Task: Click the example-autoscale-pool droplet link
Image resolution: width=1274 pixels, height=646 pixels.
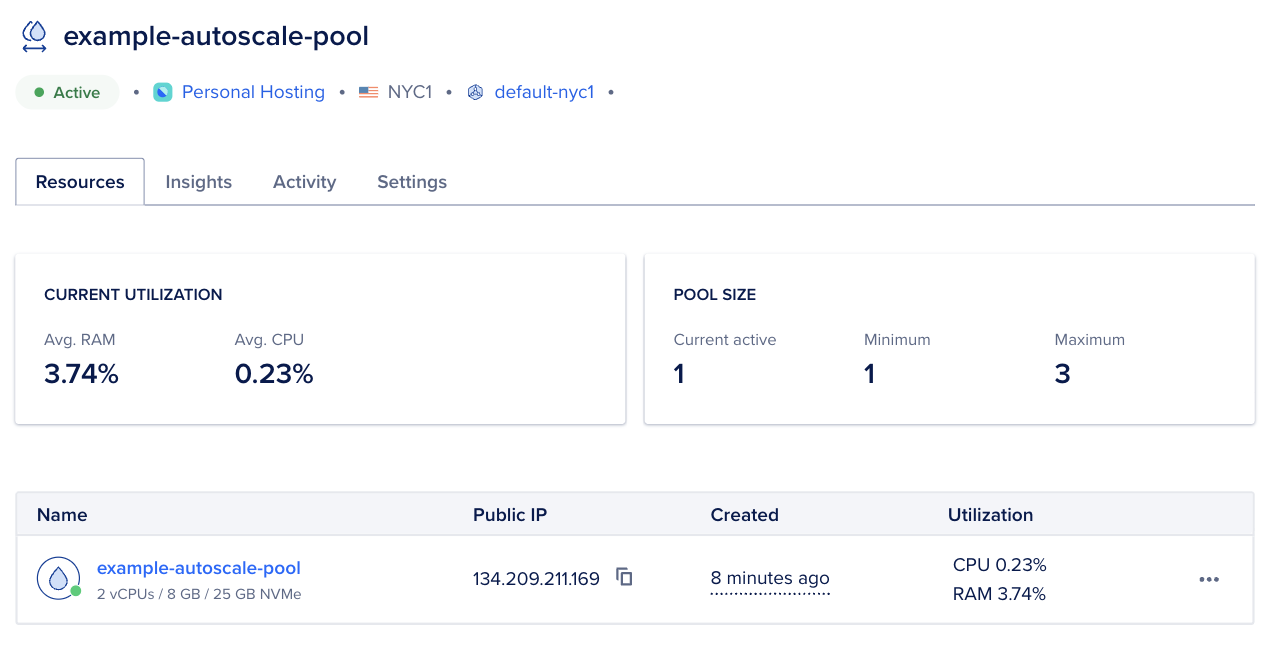Action: point(198,567)
